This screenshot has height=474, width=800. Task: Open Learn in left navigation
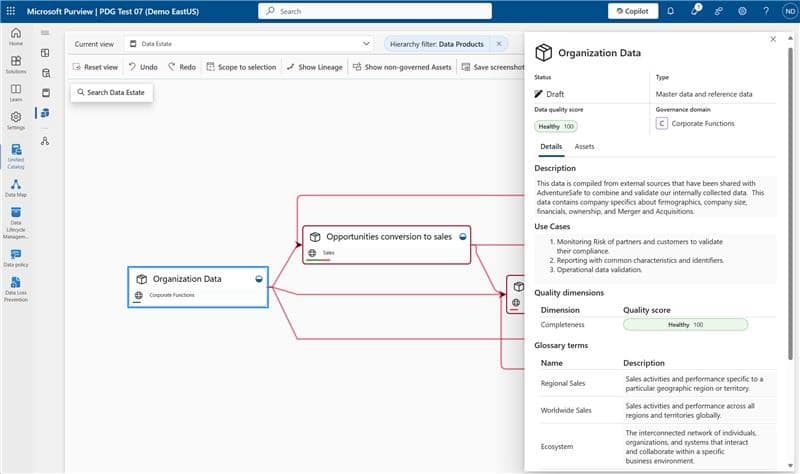pos(16,93)
